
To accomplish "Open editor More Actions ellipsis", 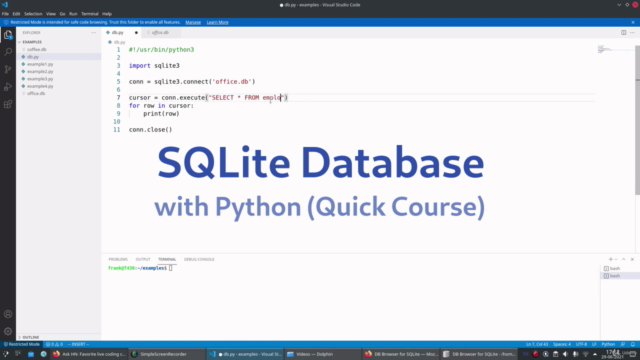I will [632, 33].
